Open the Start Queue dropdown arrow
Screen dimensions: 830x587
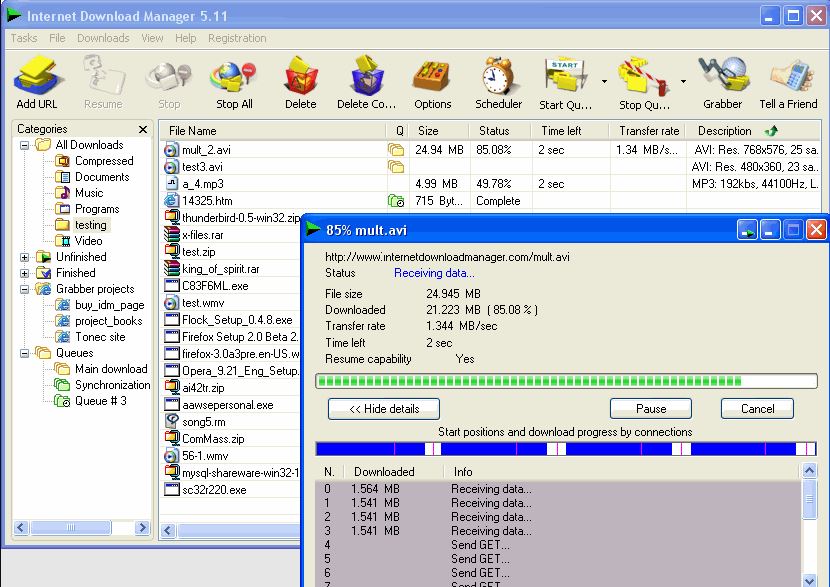[605, 82]
